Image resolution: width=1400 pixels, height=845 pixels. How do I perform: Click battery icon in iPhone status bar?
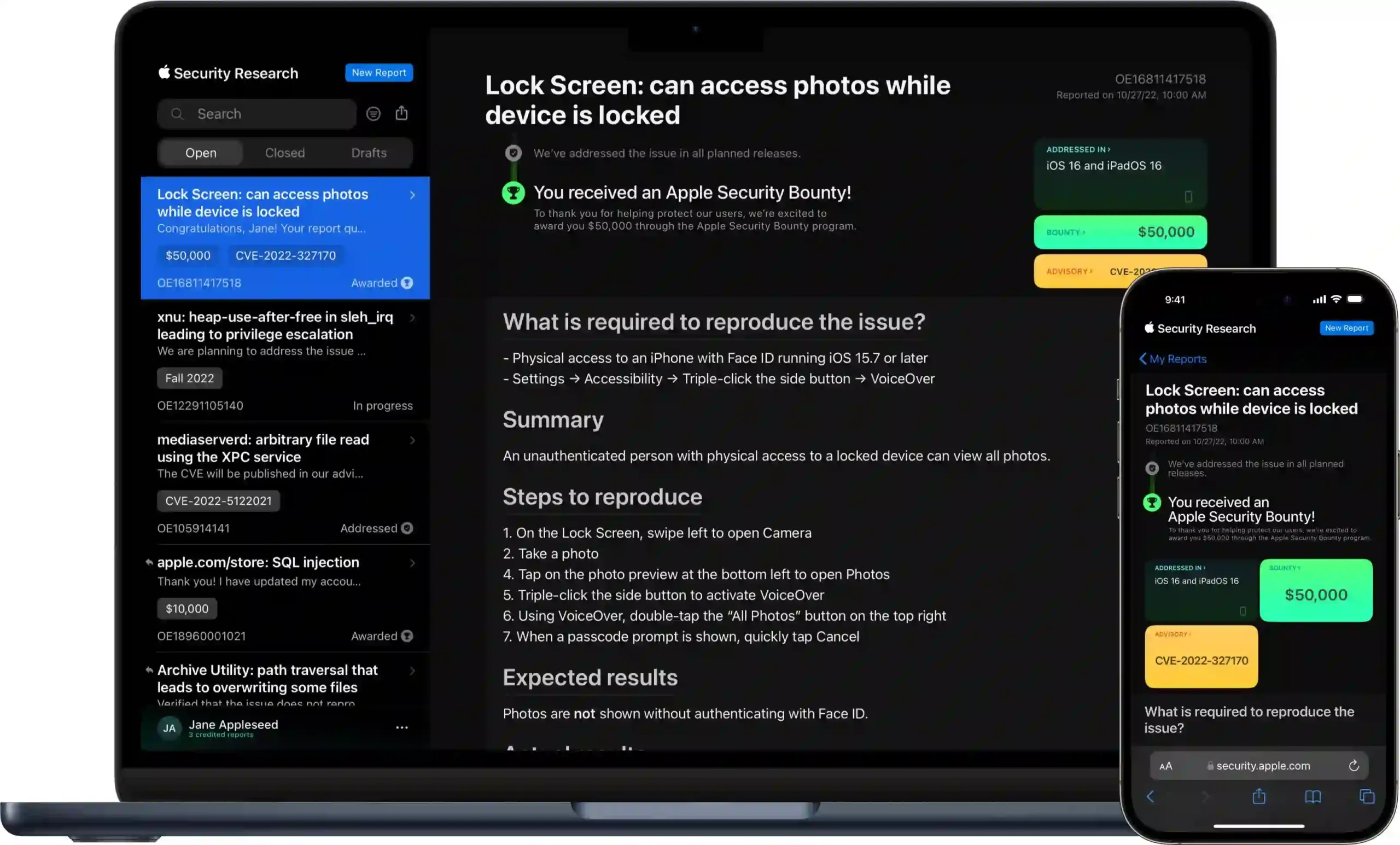click(1355, 299)
